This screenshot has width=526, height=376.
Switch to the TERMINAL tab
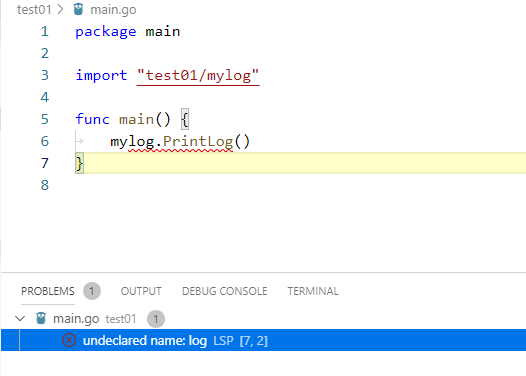[313, 291]
